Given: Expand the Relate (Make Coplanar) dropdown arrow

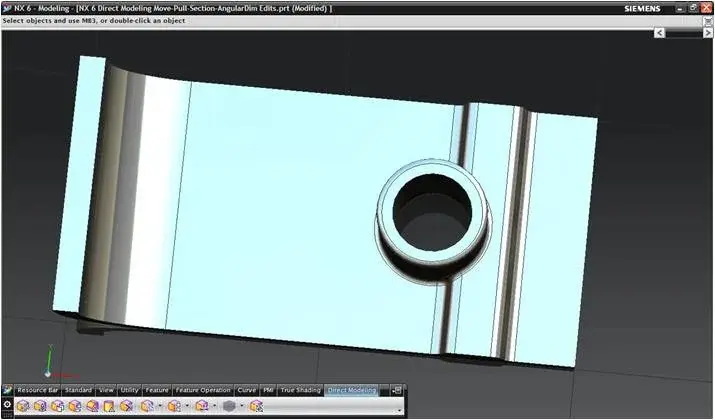Looking at the screenshot, I should 187,407.
